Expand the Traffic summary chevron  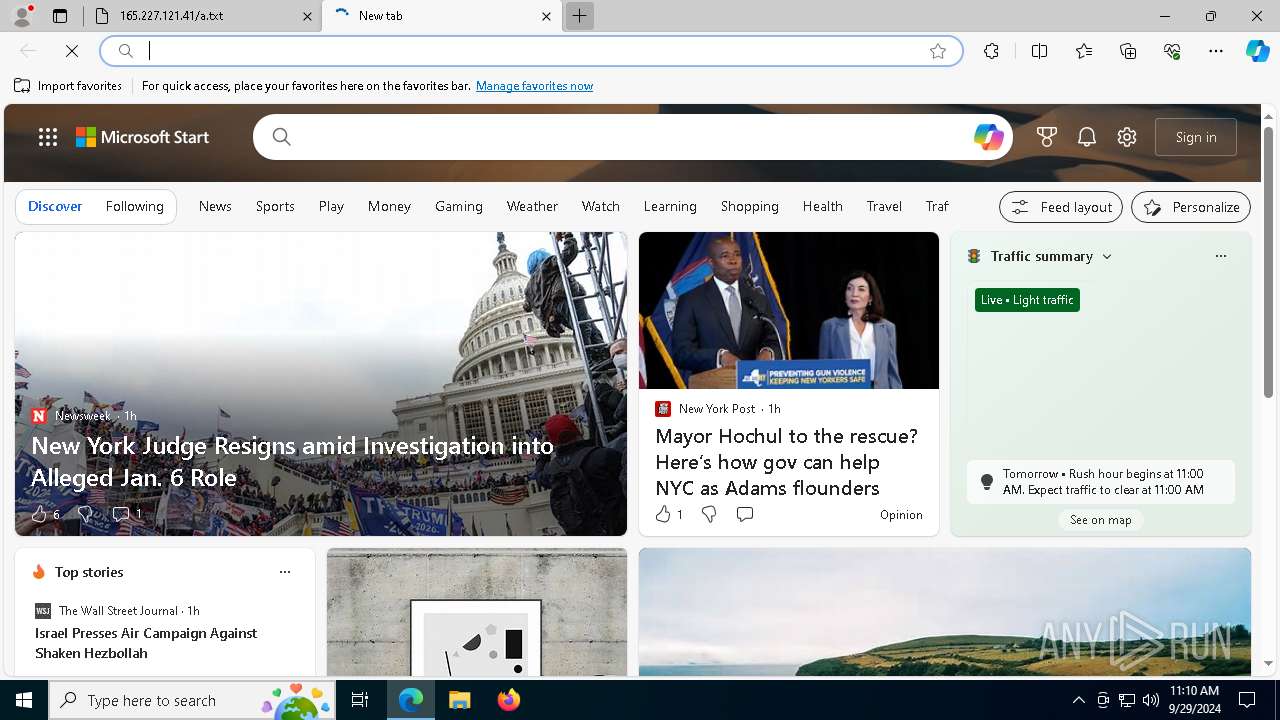(x=1107, y=257)
